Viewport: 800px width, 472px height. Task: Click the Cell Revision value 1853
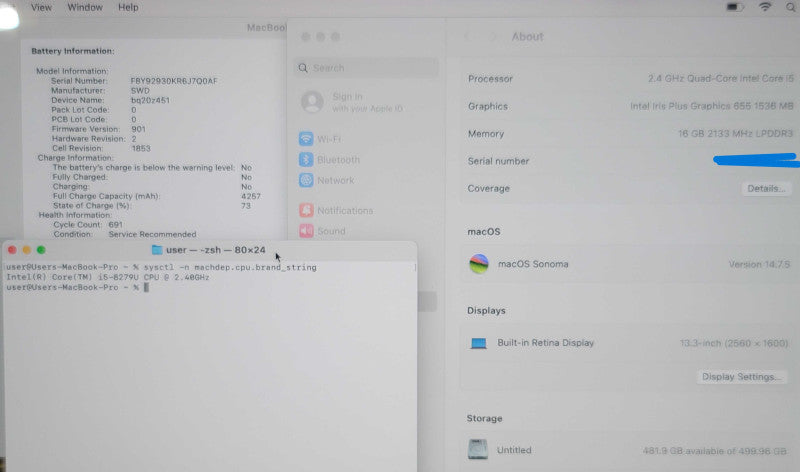pyautogui.click(x=141, y=148)
